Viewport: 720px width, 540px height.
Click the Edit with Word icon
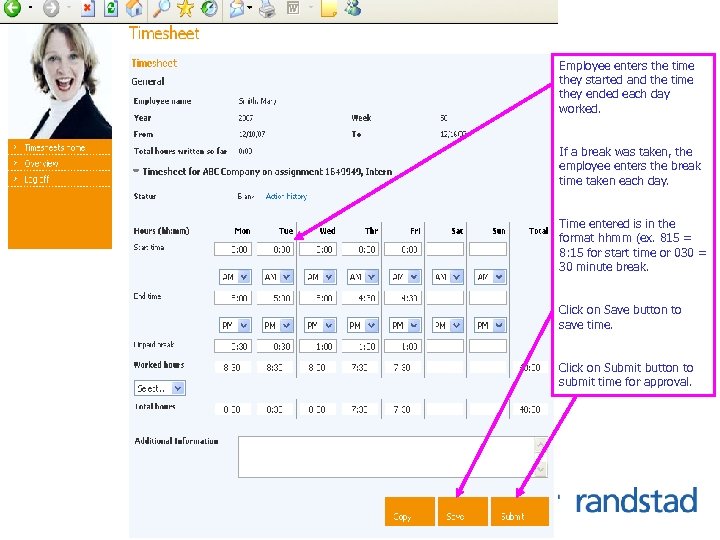coord(293,8)
